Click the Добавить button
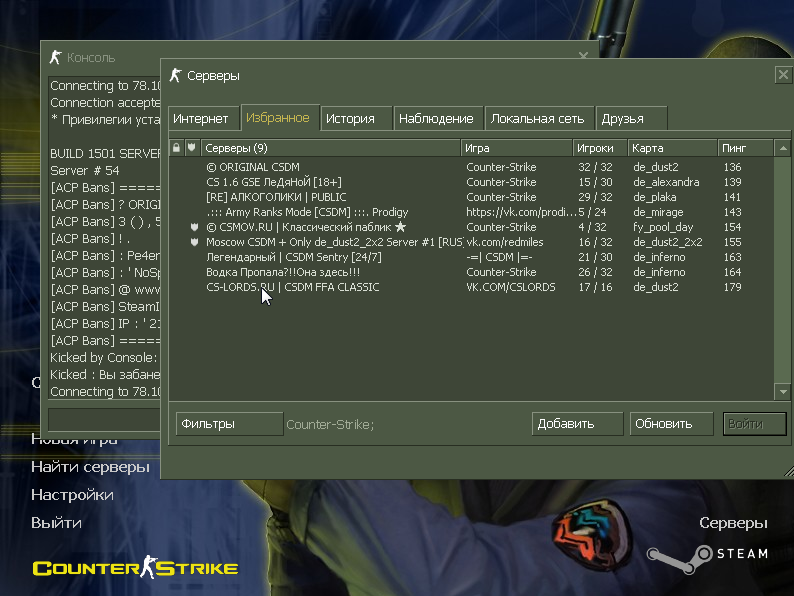794x596 pixels. click(577, 424)
